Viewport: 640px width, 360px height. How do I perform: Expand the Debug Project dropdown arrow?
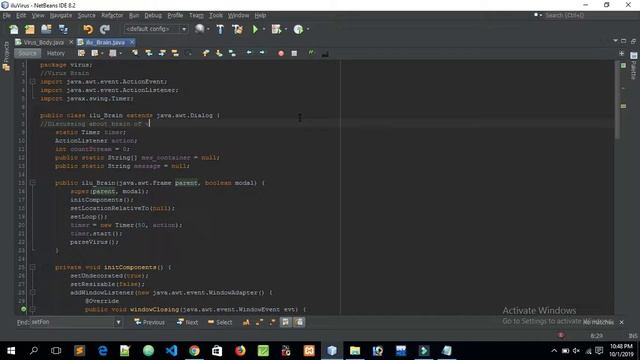[x=285, y=29]
